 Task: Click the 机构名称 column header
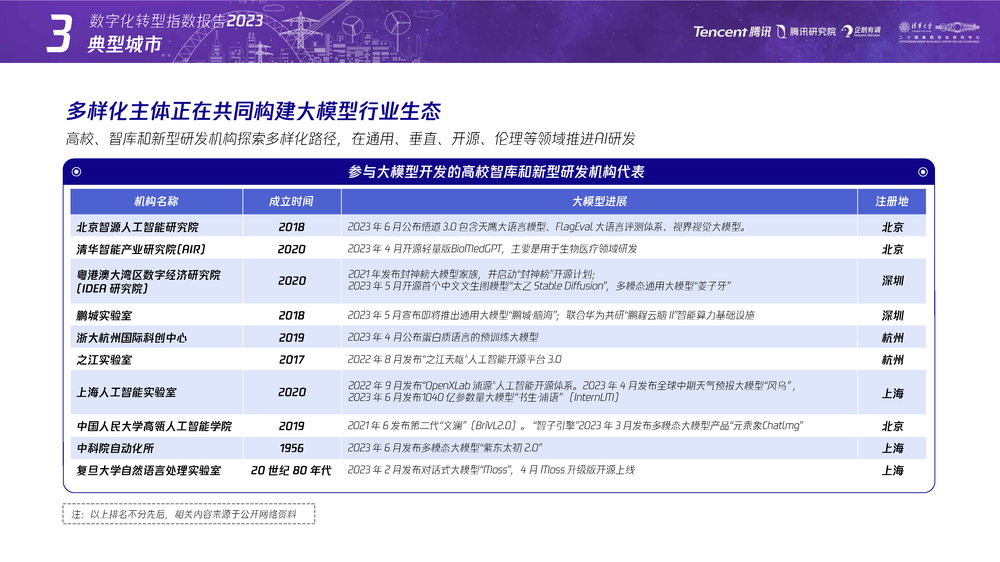[x=156, y=202]
